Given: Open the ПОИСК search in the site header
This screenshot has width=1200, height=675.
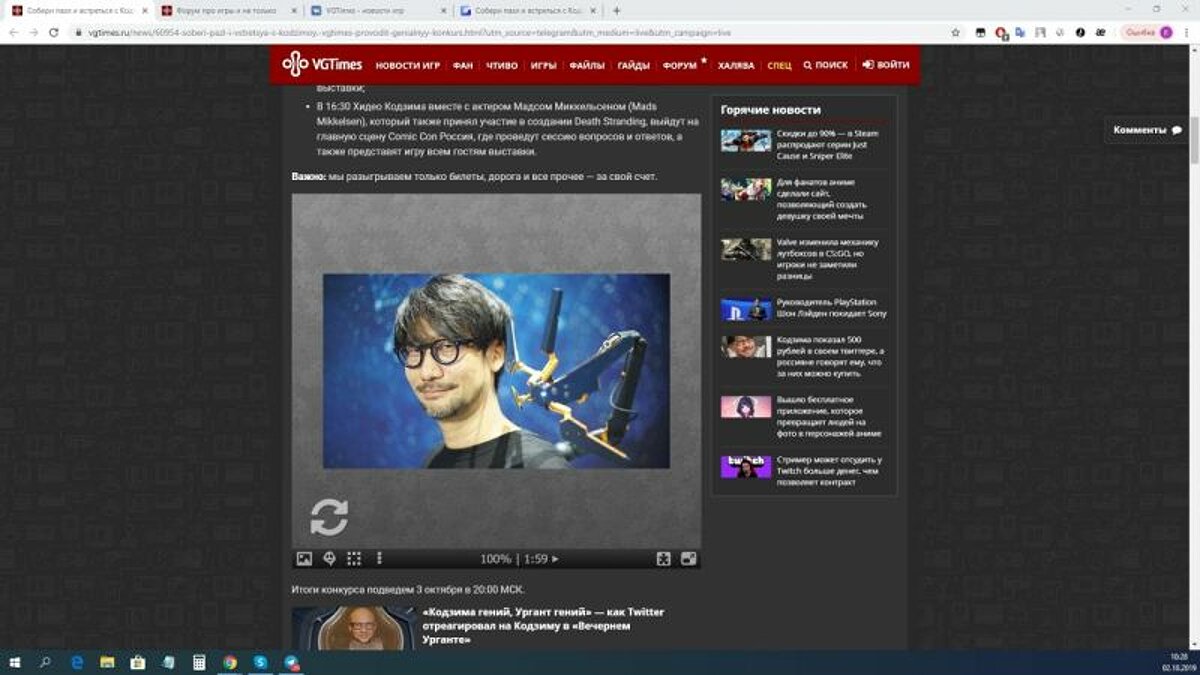Looking at the screenshot, I should (825, 65).
